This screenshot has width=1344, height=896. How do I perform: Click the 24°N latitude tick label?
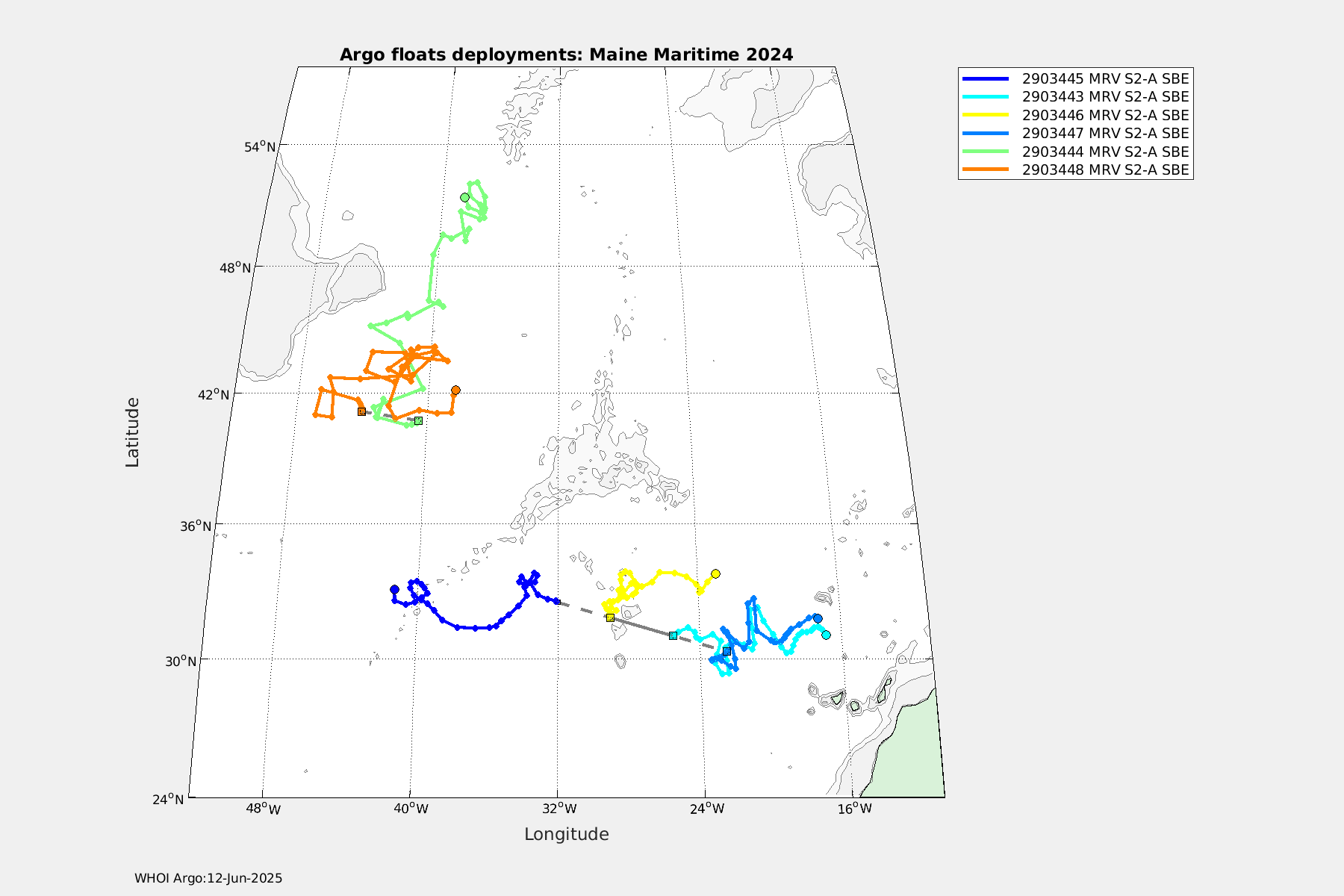click(168, 799)
